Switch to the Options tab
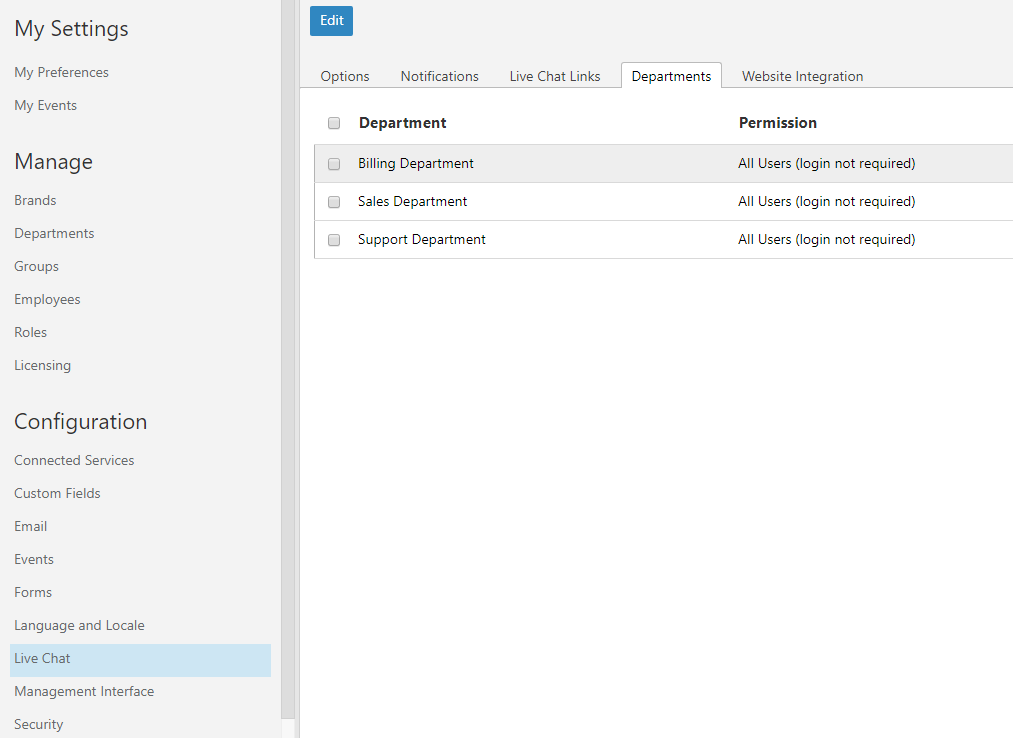 point(345,76)
